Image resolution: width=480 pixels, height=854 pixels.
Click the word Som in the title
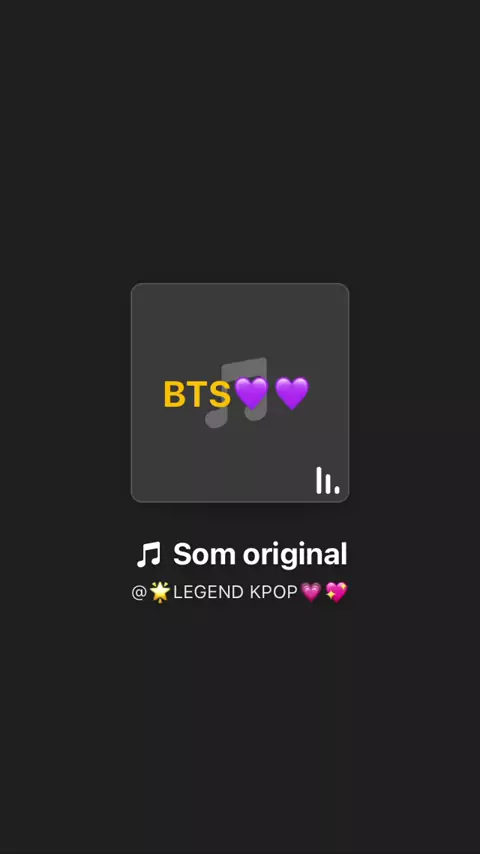205,554
